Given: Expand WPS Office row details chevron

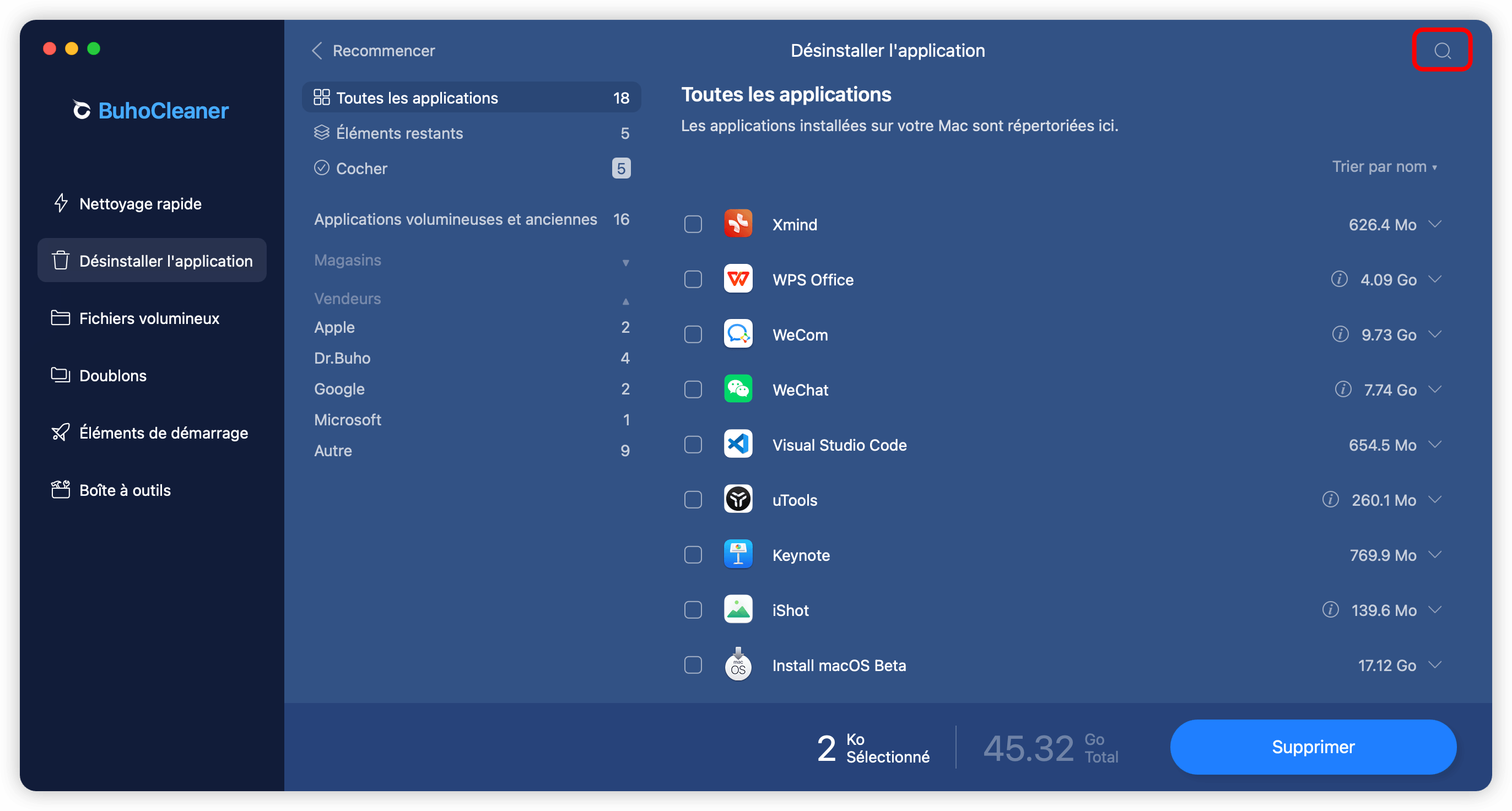Looking at the screenshot, I should [1435, 279].
